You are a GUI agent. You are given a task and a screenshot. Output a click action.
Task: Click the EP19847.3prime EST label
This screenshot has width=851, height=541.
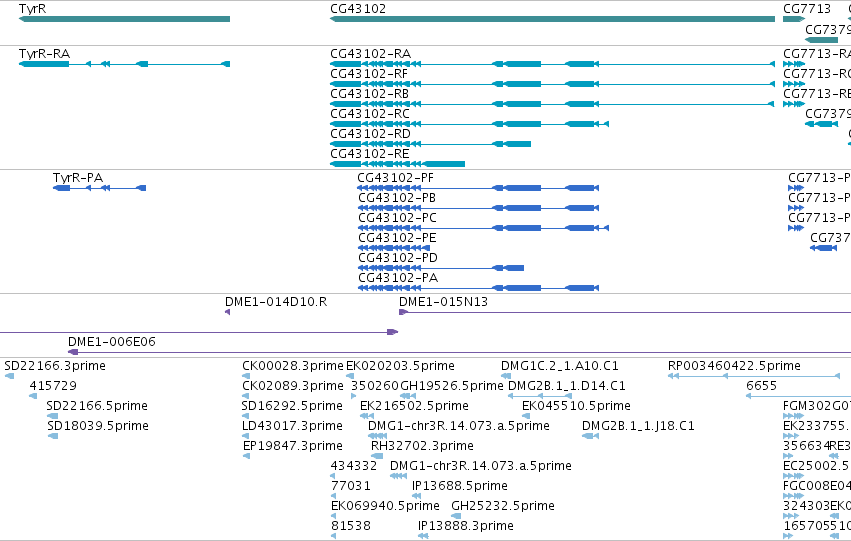[x=293, y=446]
